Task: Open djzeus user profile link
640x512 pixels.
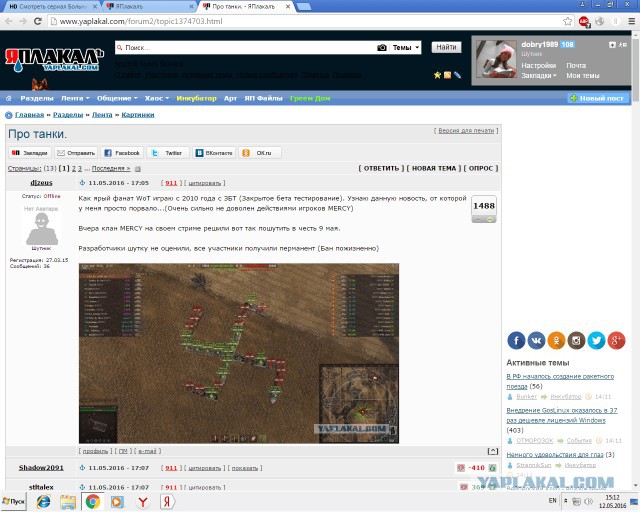Action: tap(41, 183)
